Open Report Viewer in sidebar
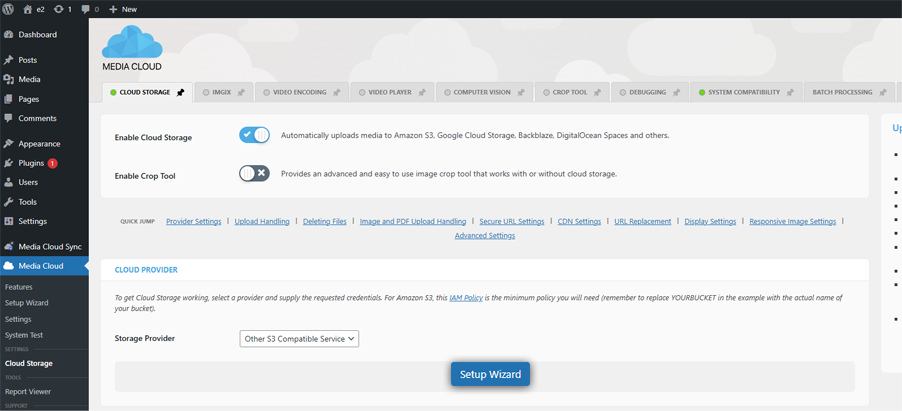This screenshot has height=411, width=902. tap(28, 391)
